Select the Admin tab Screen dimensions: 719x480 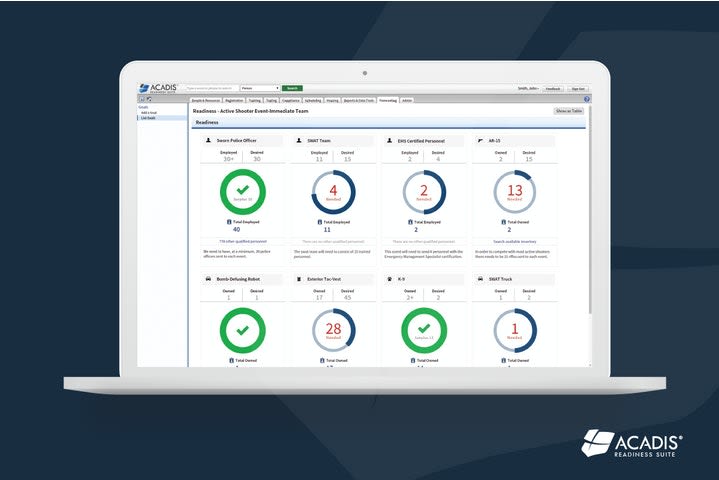407,100
